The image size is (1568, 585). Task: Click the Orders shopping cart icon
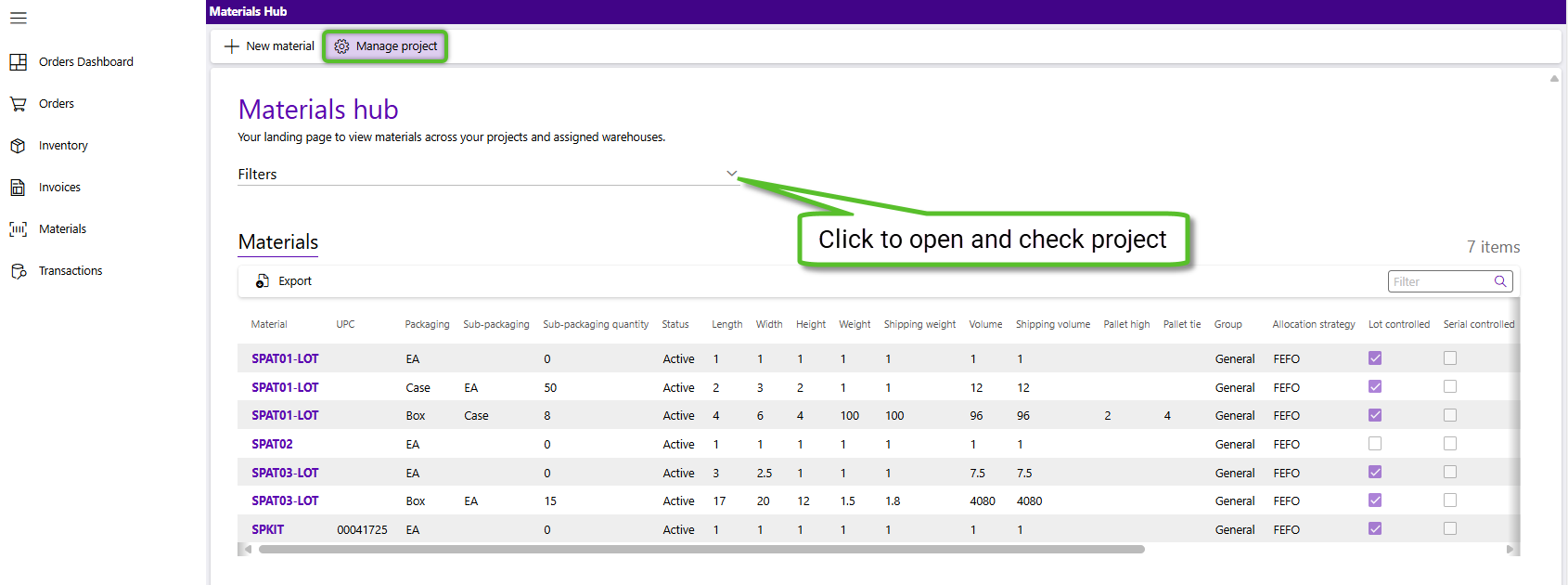pyautogui.click(x=19, y=104)
